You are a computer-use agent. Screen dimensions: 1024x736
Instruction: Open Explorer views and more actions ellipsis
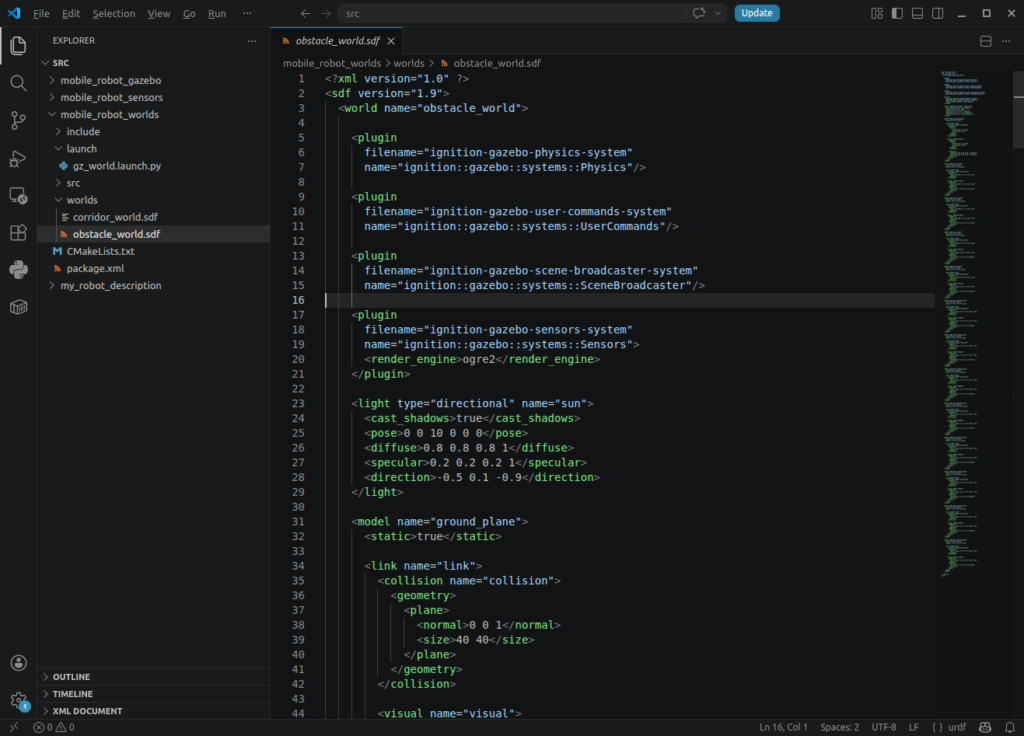[252, 40]
